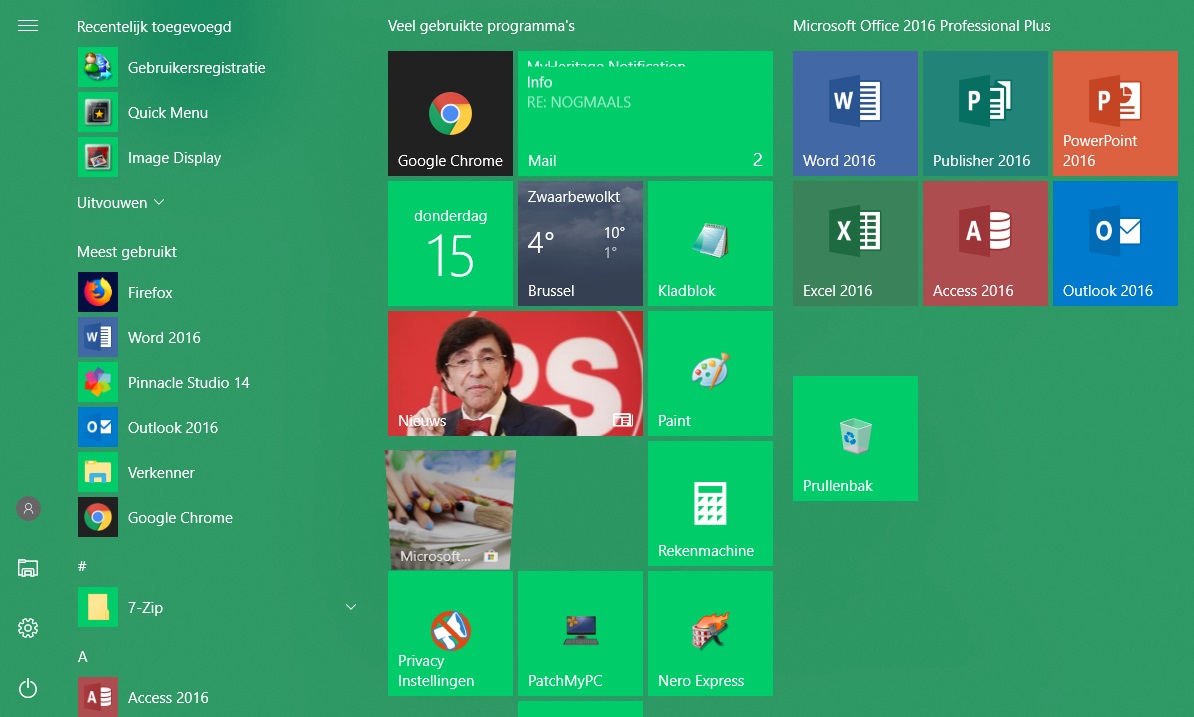Open the Prullenbak recycle bin tile
The width and height of the screenshot is (1194, 717).
click(x=855, y=438)
